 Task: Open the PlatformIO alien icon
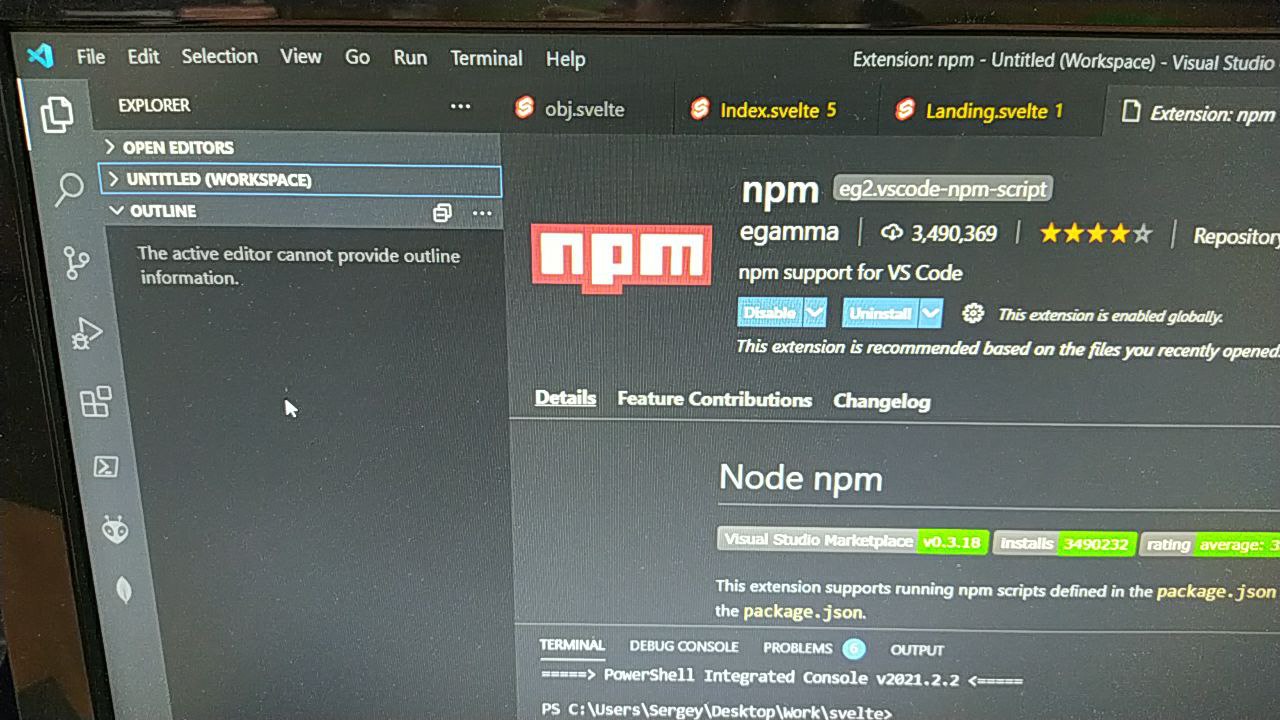[115, 529]
